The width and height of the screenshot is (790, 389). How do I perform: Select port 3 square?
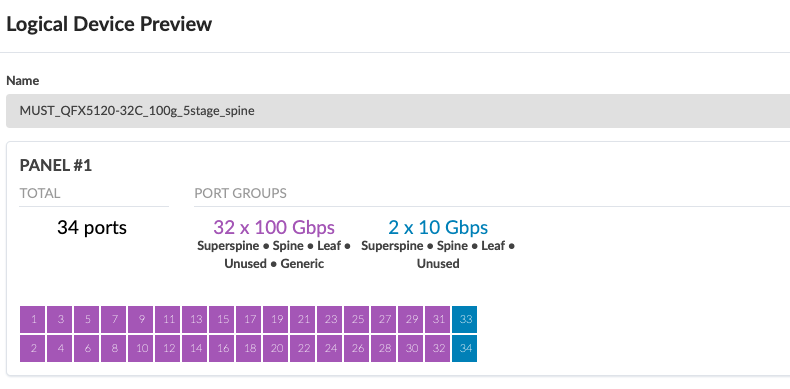60,319
